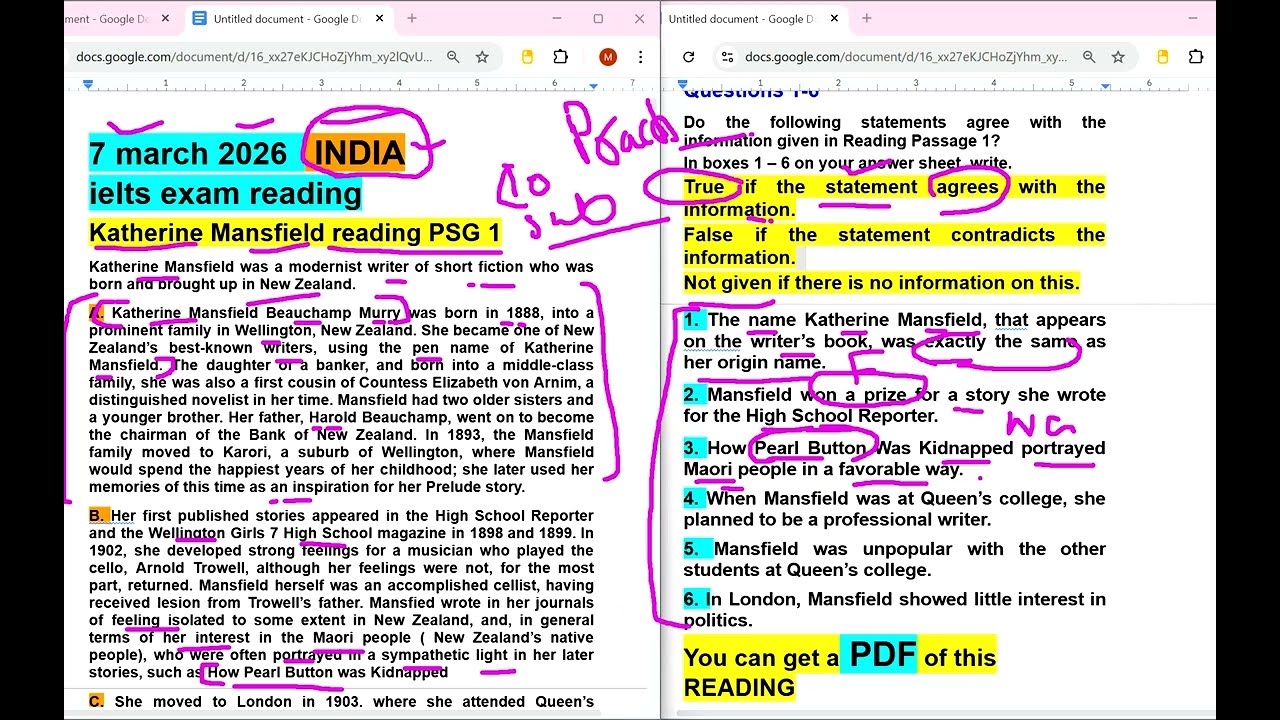Screen dimensions: 1280x720
Task: Click the cyan highlighted 'PDF' word
Action: [882, 655]
